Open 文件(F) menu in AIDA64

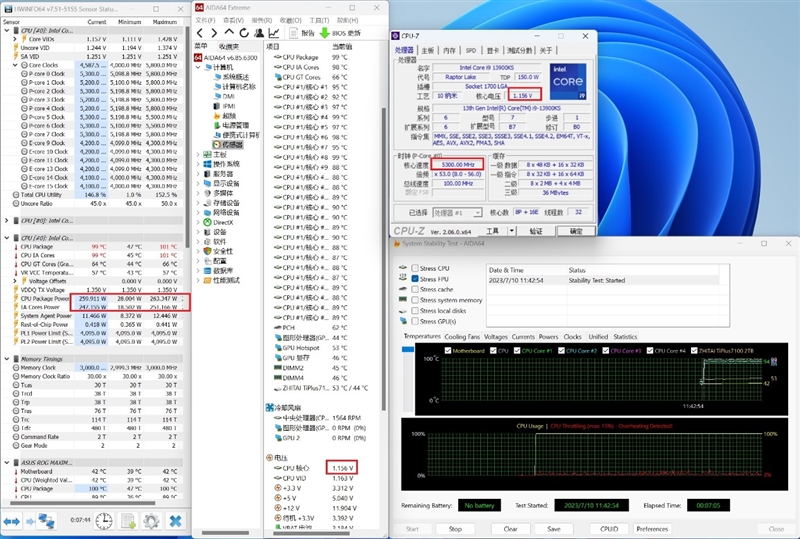pyautogui.click(x=205, y=20)
